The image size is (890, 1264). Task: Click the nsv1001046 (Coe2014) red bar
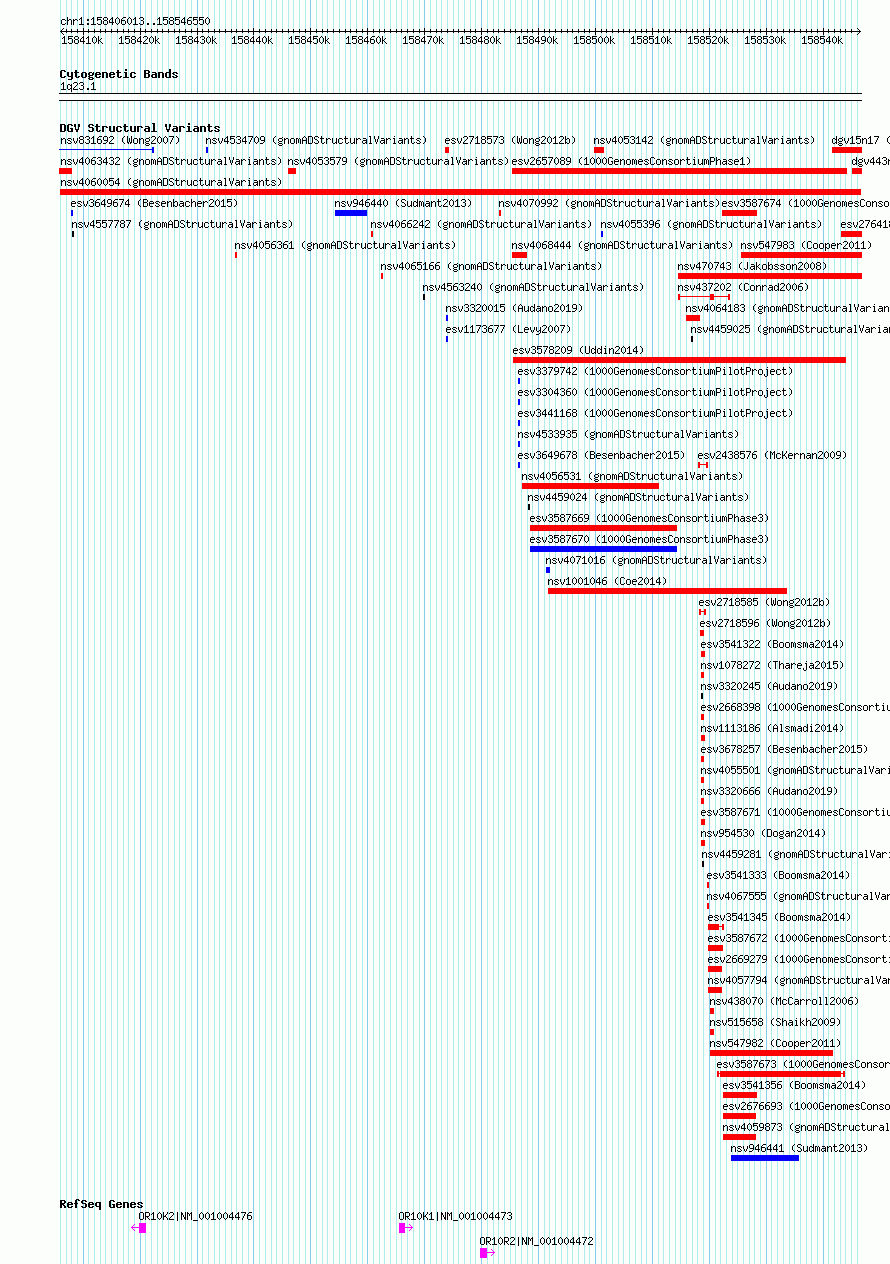tap(667, 591)
